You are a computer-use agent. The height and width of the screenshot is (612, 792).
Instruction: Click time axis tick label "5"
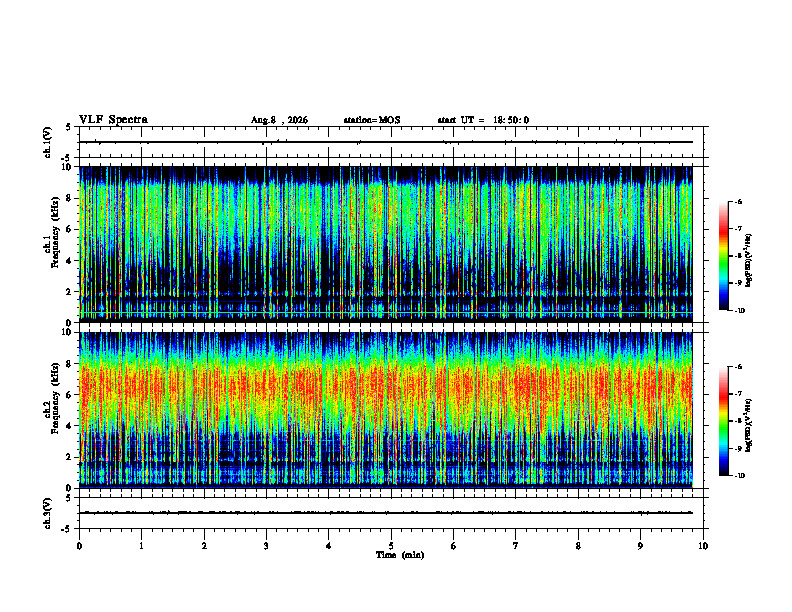391,546
